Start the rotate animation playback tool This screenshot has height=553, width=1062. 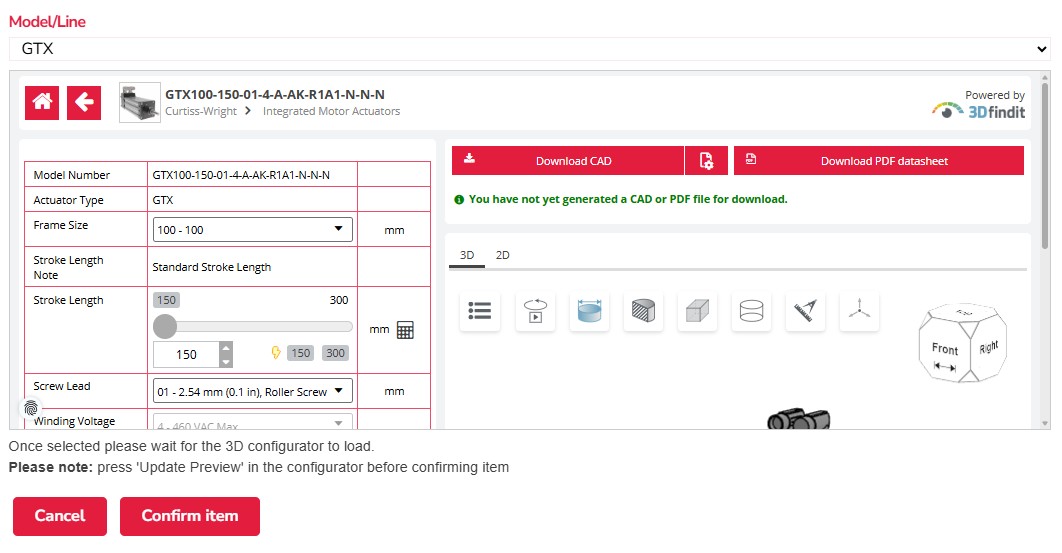tap(535, 311)
